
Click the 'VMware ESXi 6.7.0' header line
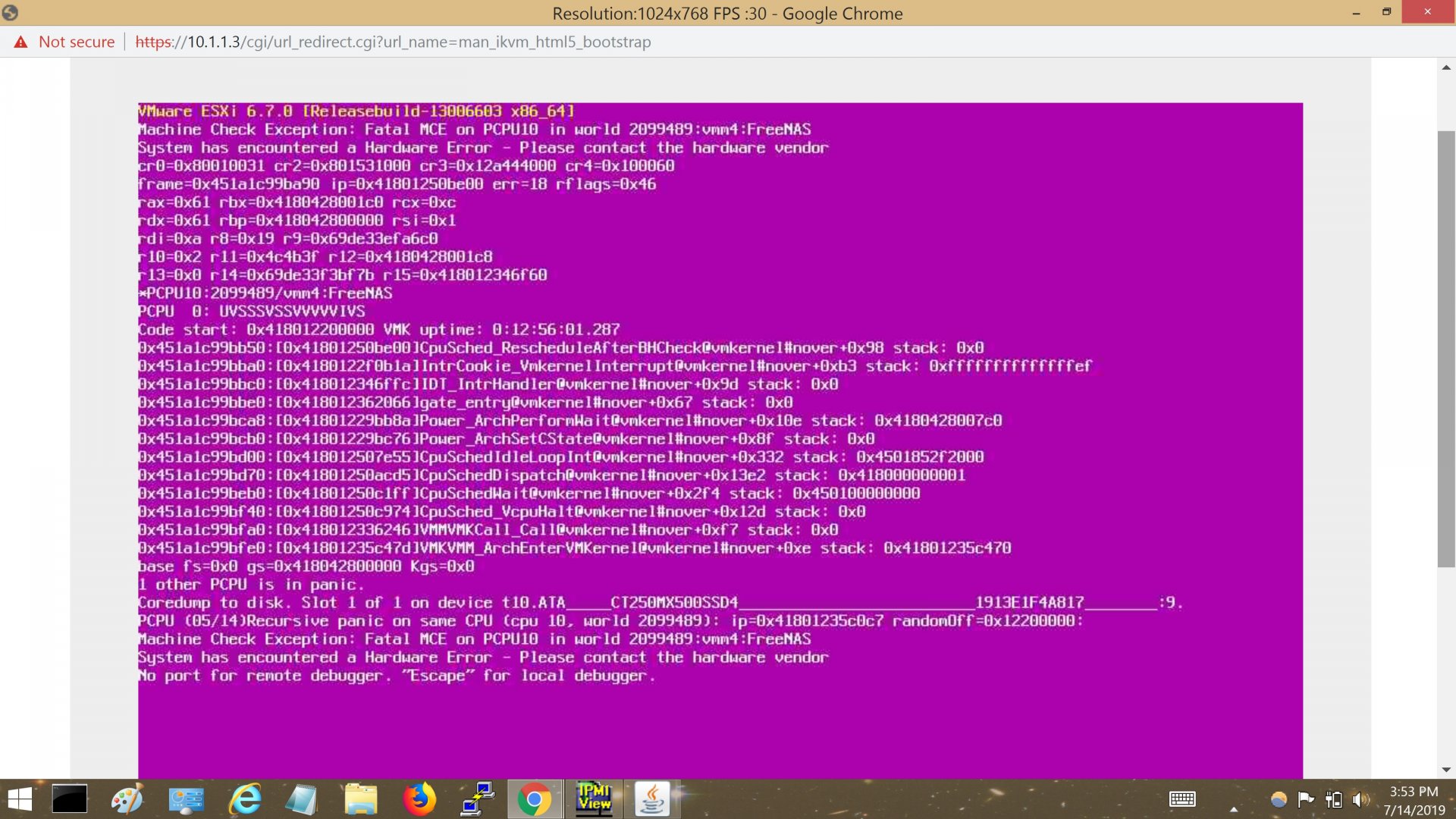click(x=356, y=111)
